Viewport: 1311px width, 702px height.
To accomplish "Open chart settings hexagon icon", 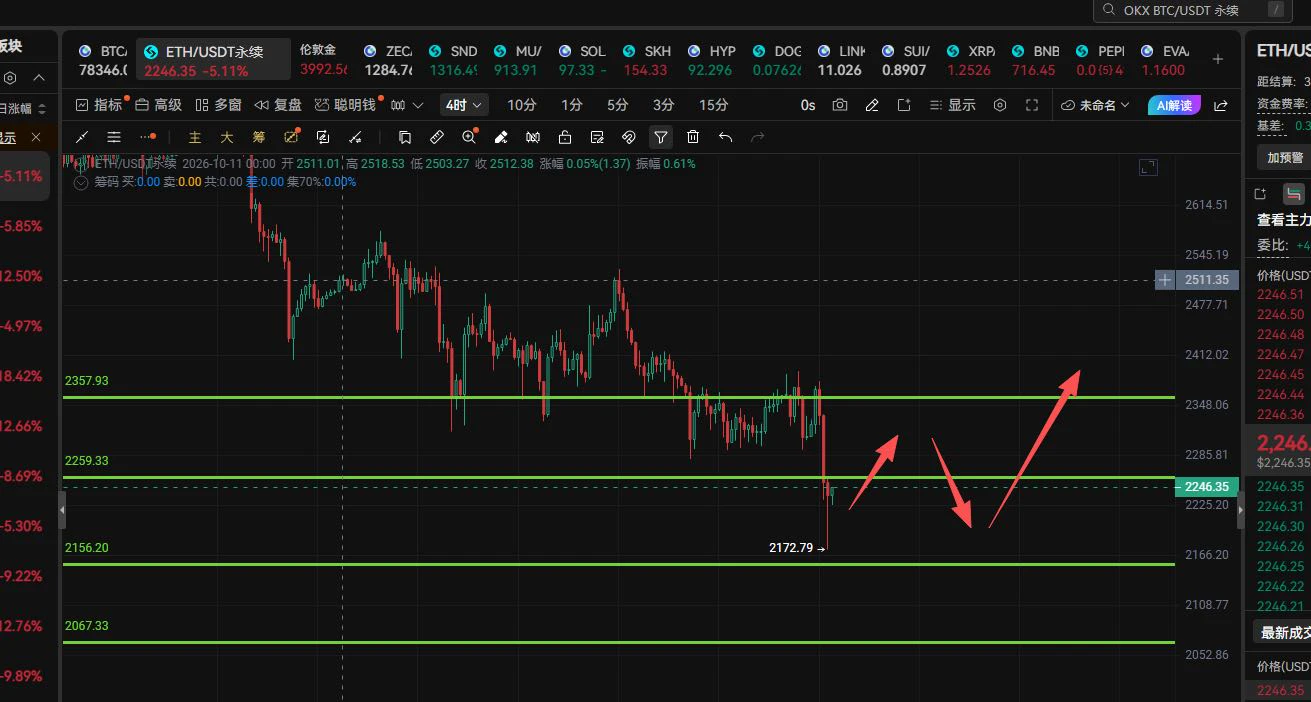I will (x=1000, y=105).
